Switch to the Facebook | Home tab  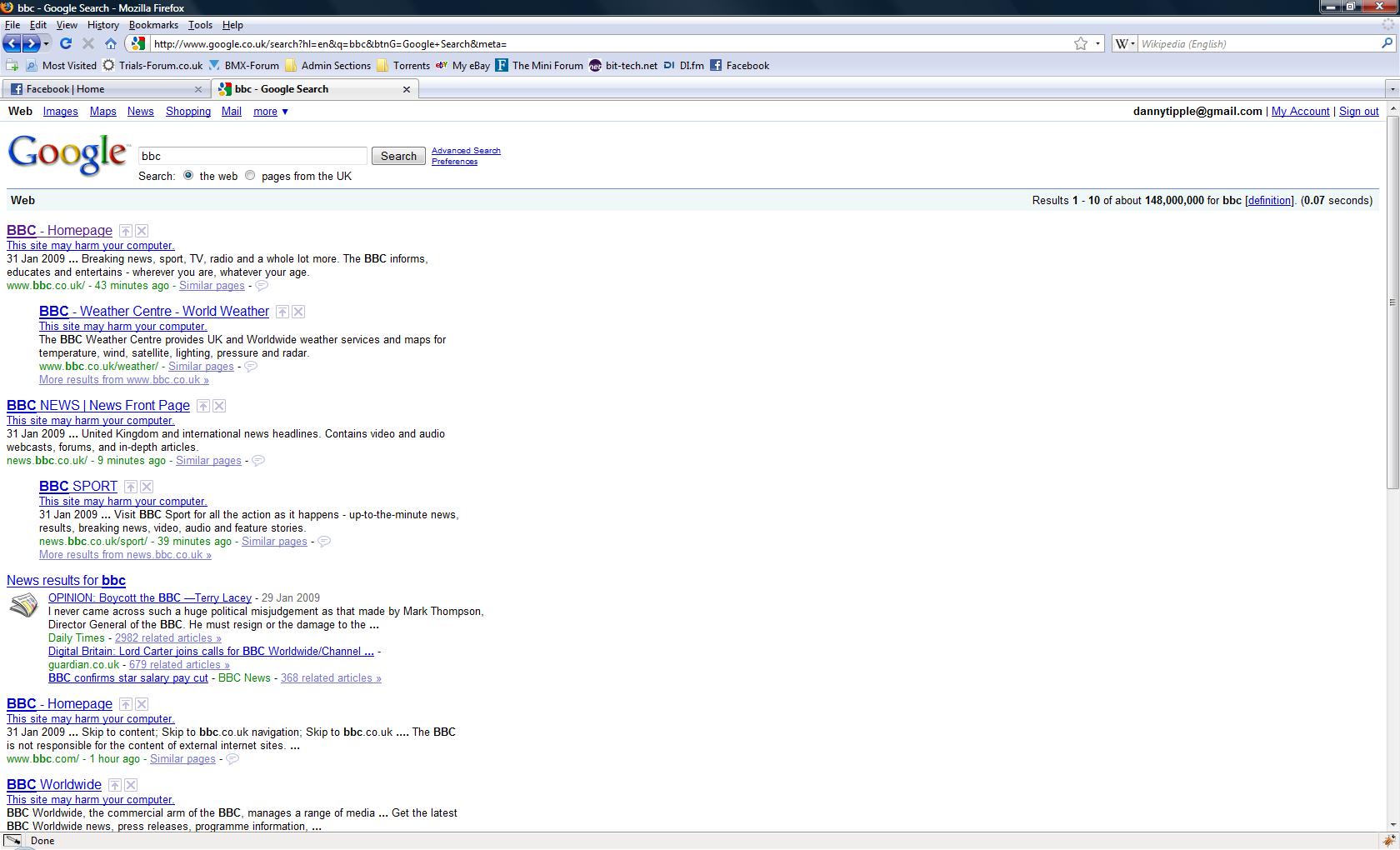tap(105, 89)
